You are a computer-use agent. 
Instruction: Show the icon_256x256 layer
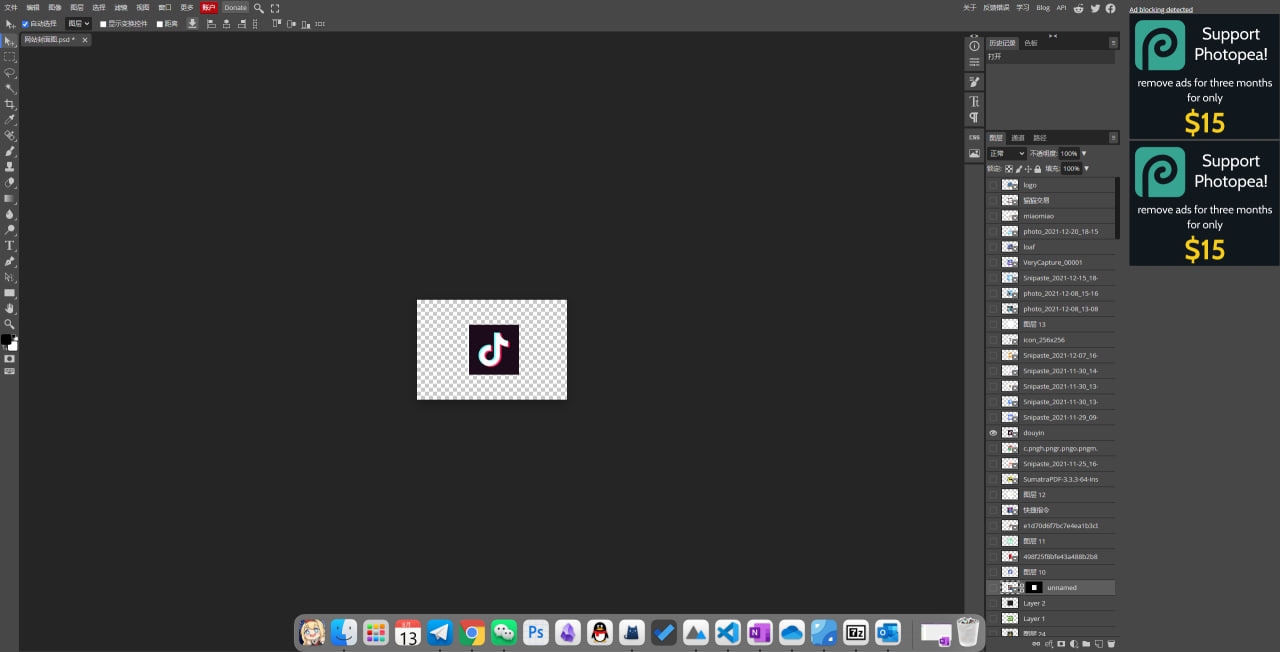pos(993,340)
